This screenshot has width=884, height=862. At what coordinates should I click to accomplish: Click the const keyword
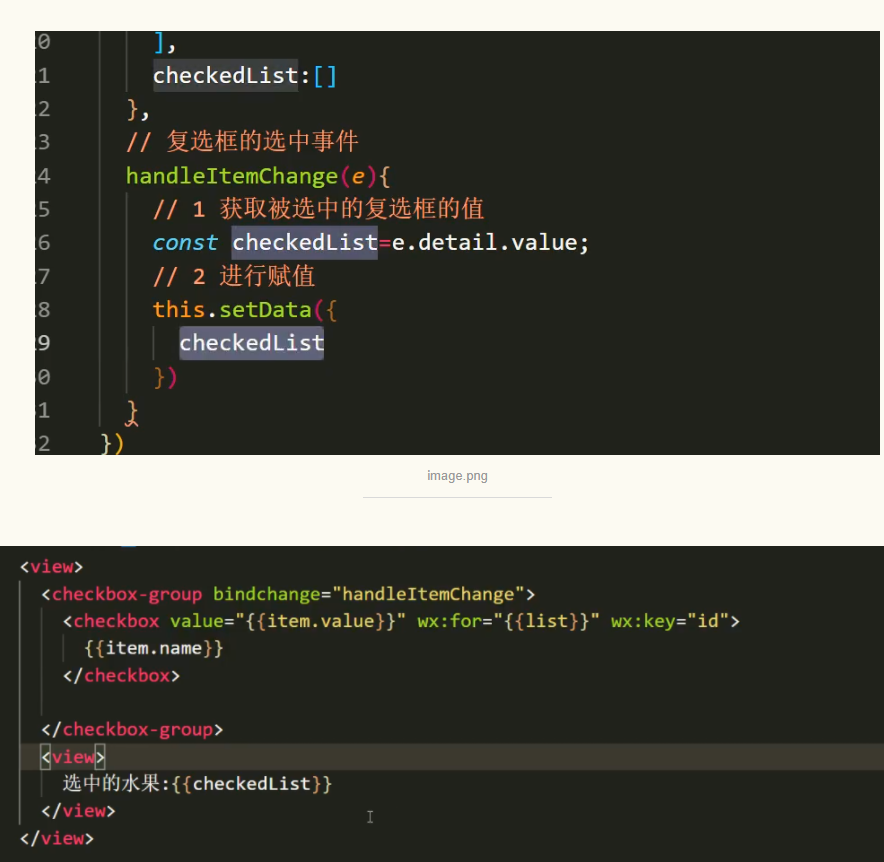click(185, 243)
